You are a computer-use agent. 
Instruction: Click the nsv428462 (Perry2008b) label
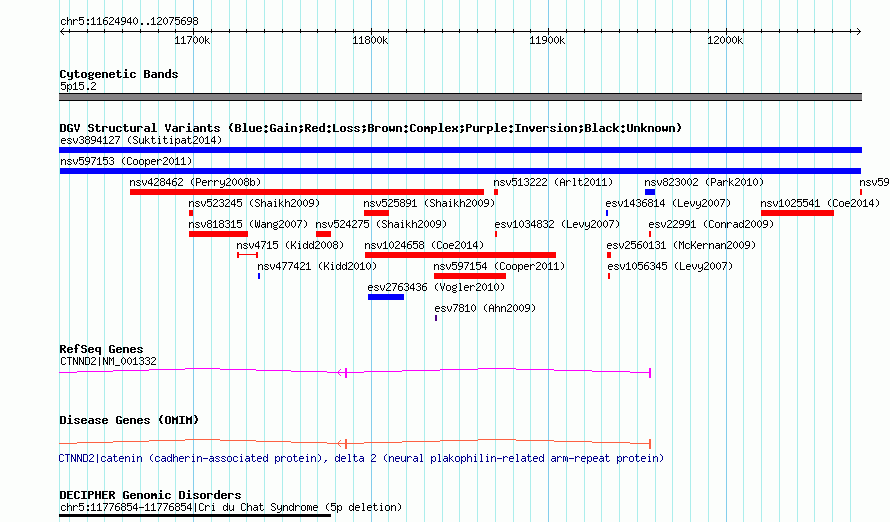(x=195, y=182)
